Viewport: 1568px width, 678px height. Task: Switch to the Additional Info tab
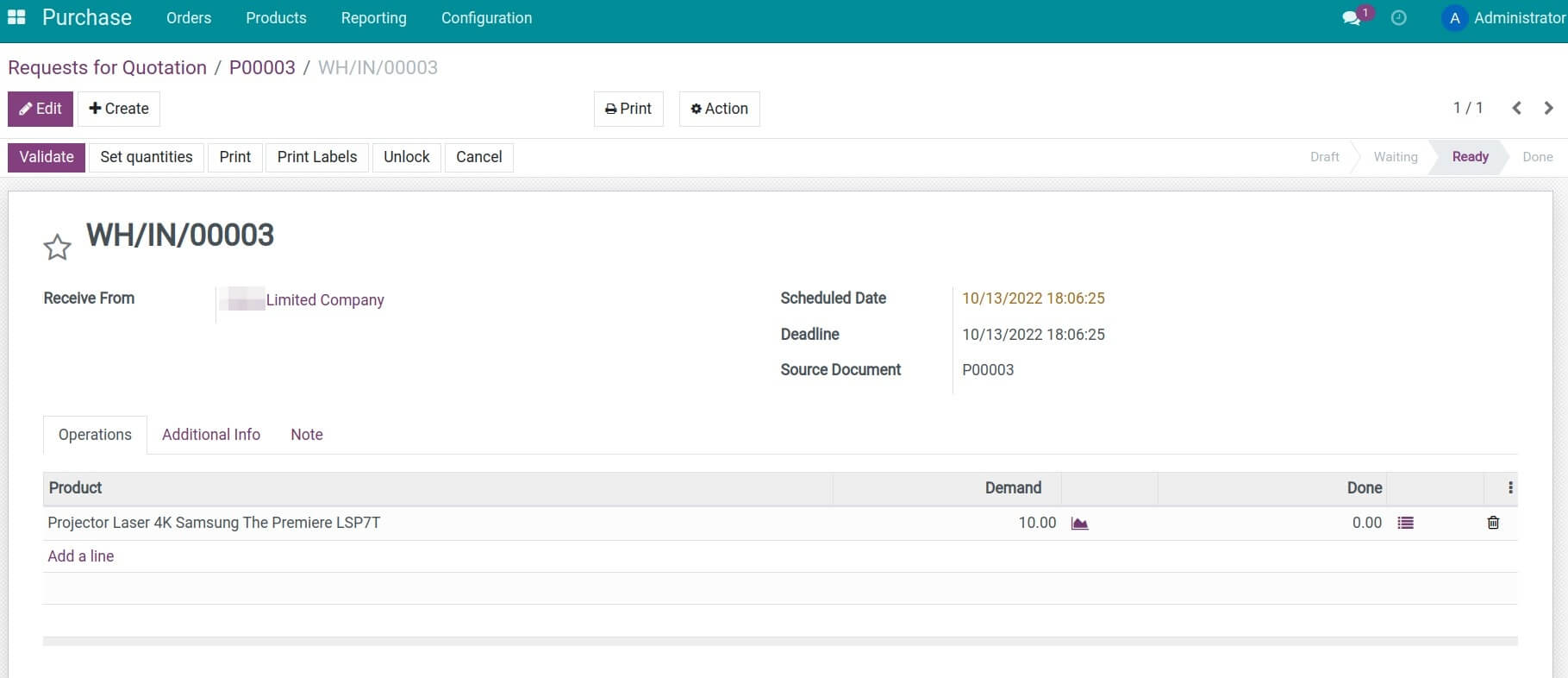tap(210, 435)
